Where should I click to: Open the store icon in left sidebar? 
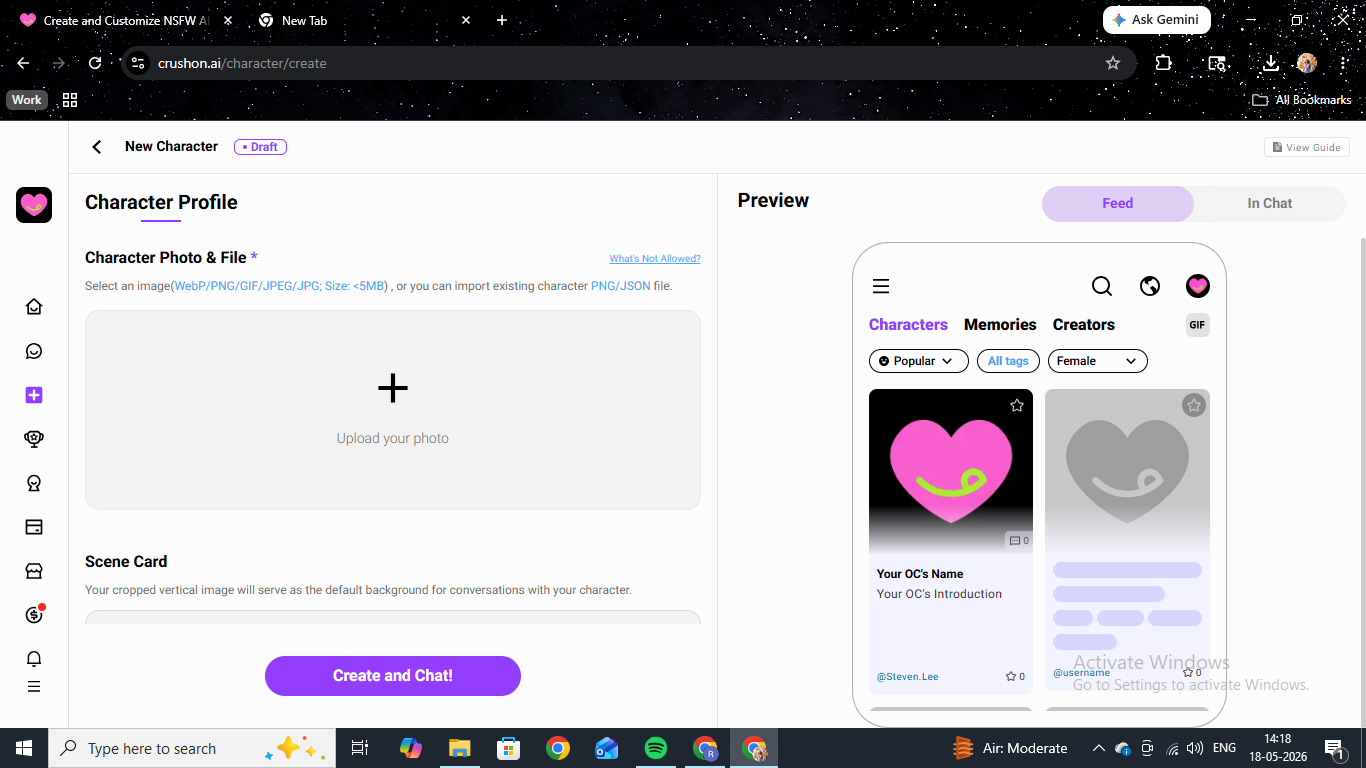point(34,571)
